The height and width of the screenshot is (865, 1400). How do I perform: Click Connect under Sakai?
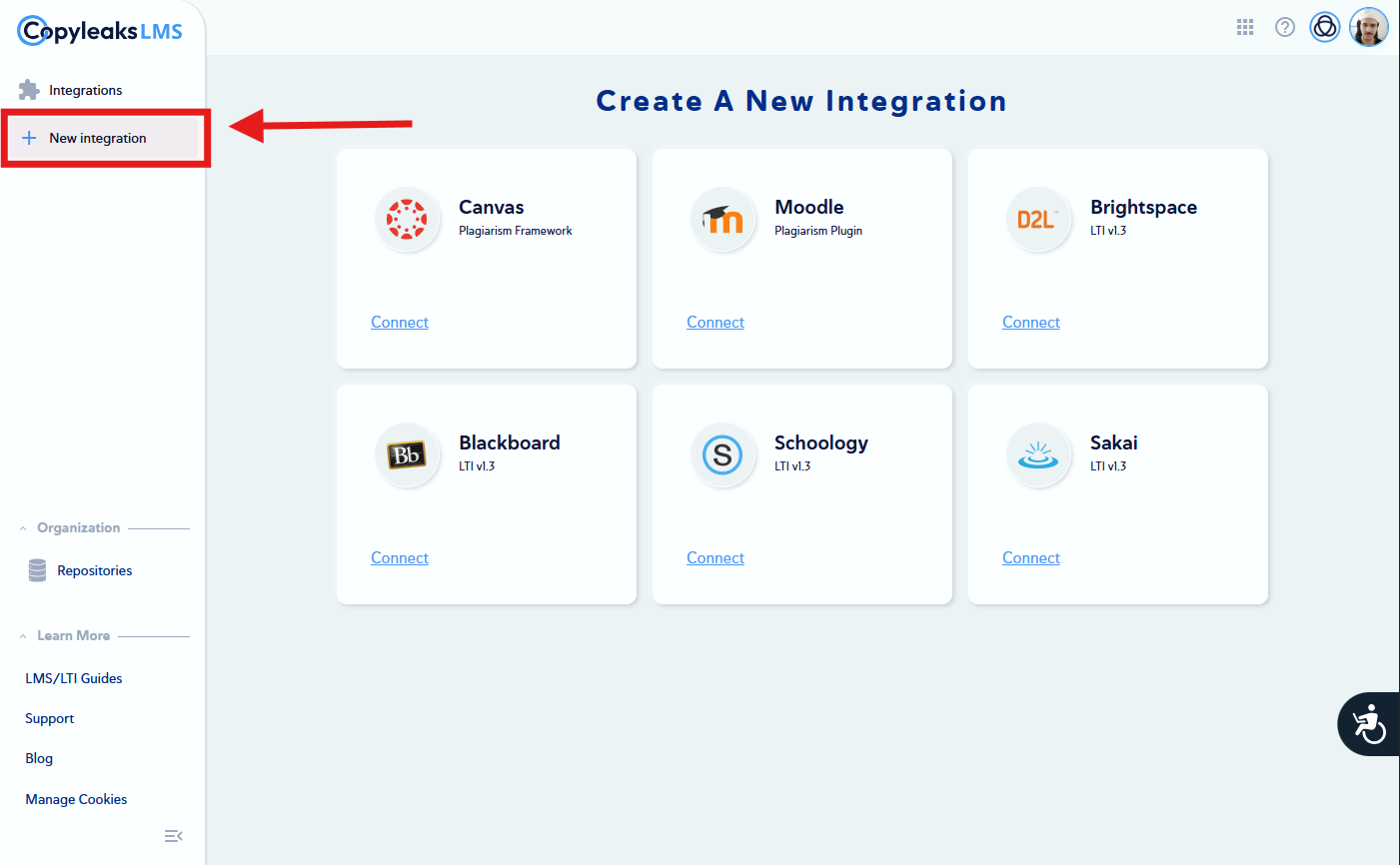coord(1031,557)
